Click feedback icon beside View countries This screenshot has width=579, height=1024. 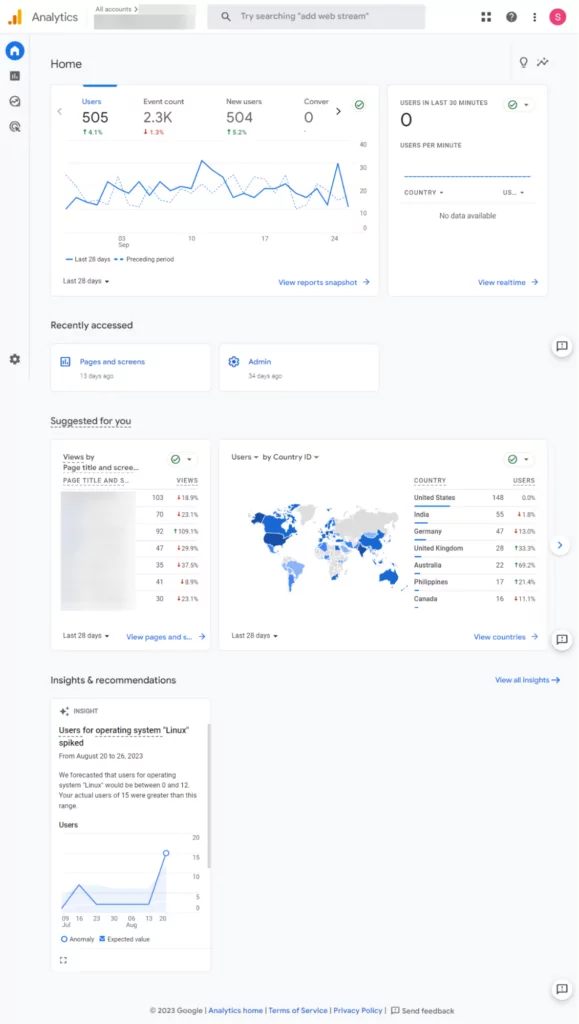coord(561,639)
